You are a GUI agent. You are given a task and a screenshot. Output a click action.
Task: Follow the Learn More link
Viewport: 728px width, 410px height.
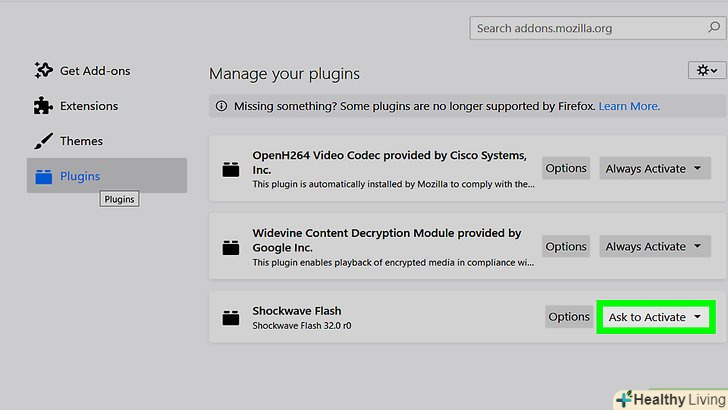pos(629,106)
